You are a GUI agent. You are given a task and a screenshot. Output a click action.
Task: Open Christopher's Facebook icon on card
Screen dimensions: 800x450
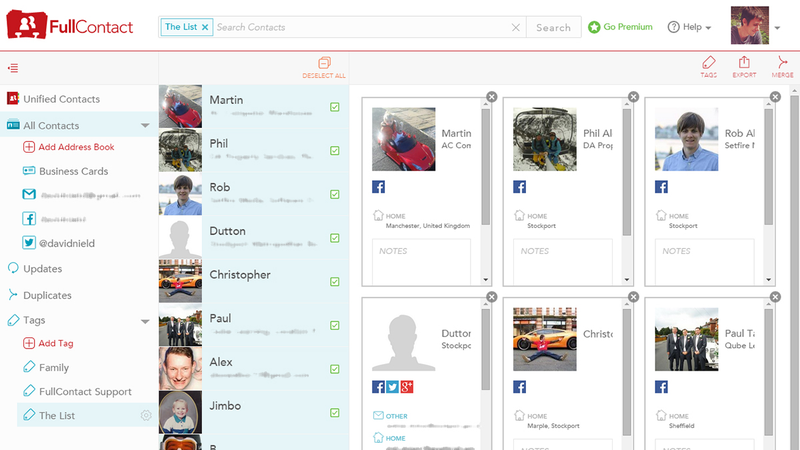[519, 387]
